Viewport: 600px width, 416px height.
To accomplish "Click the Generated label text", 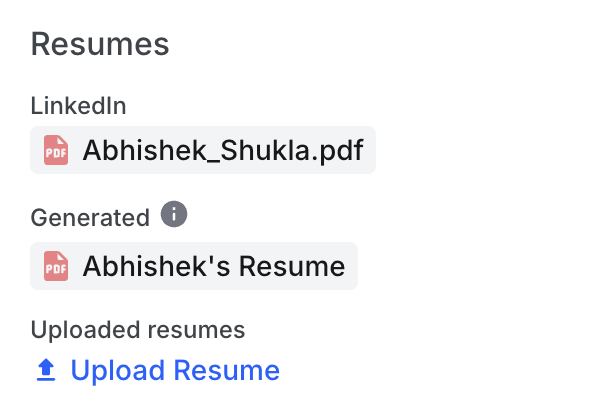I will [x=90, y=218].
